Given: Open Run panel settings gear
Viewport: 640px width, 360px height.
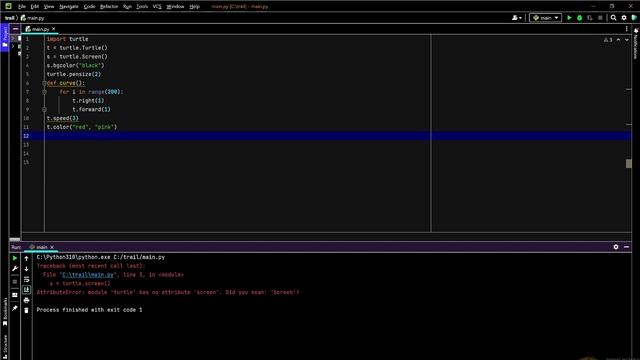Looking at the screenshot, I should click(x=616, y=247).
